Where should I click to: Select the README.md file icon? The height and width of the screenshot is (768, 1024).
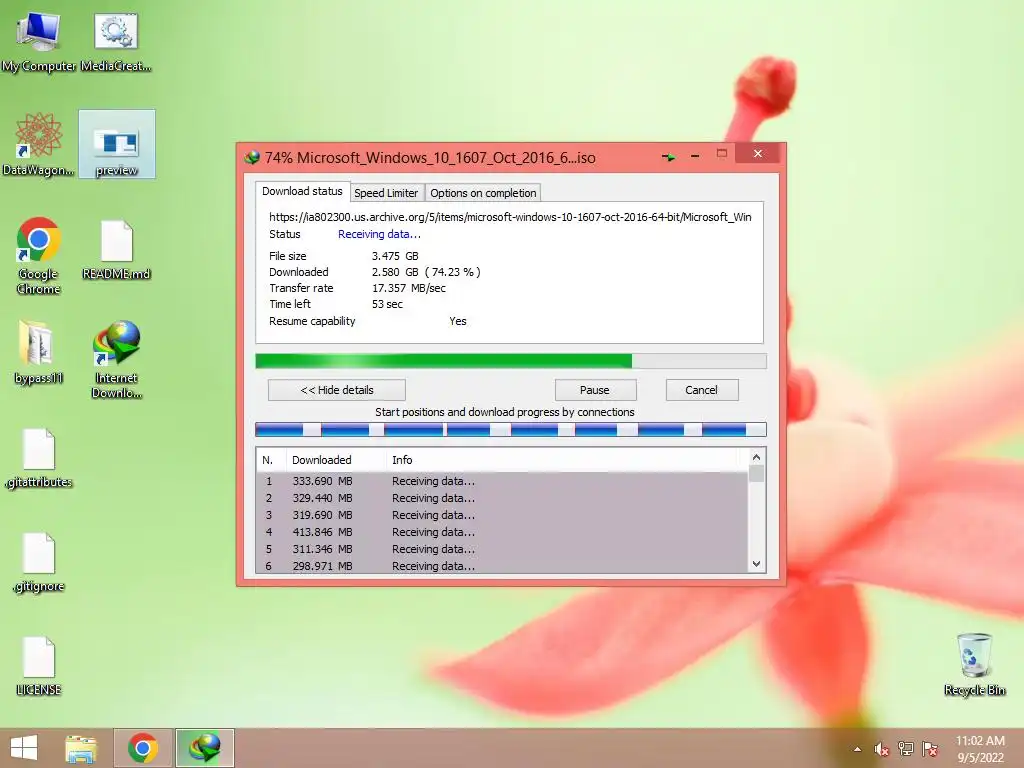click(117, 251)
